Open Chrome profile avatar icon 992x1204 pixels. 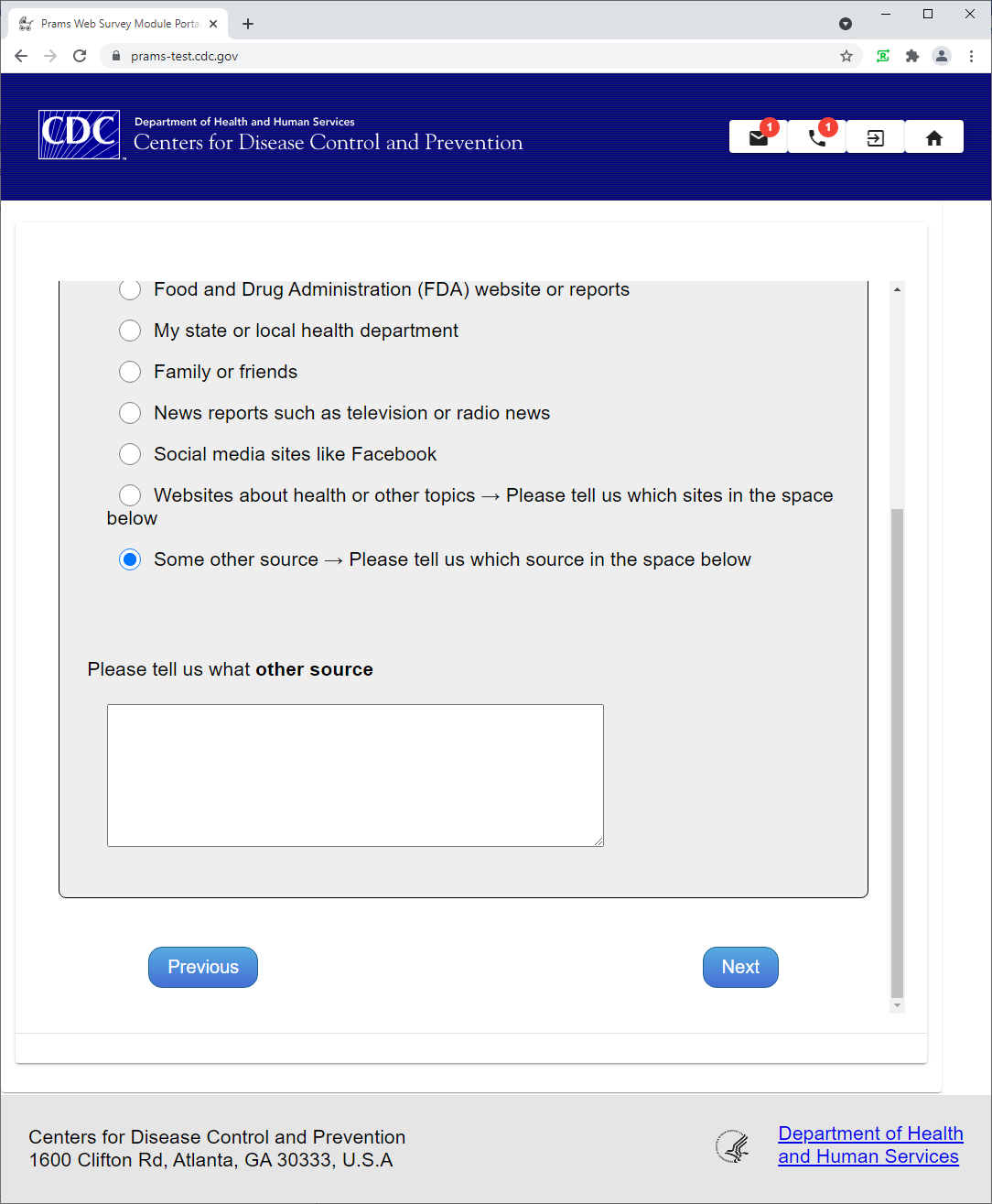click(941, 56)
